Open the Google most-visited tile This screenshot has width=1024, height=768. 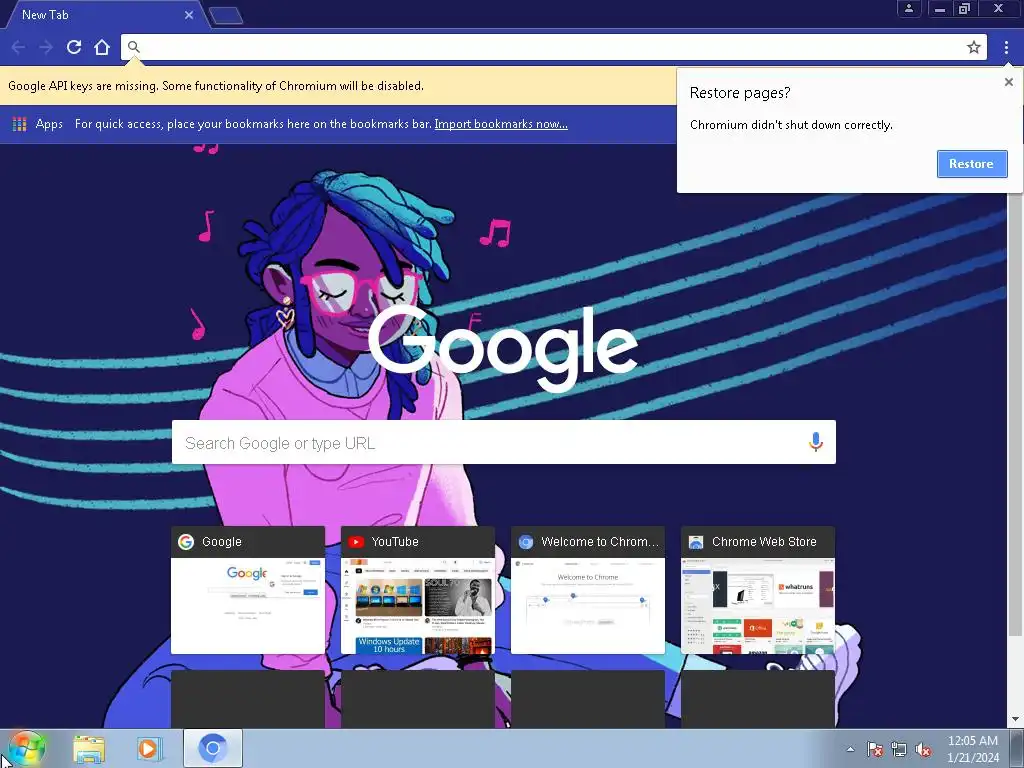[x=248, y=590]
